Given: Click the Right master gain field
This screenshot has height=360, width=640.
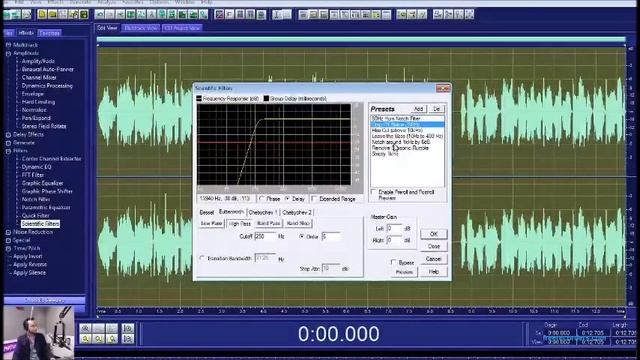Looking at the screenshot, I should pos(394,240).
